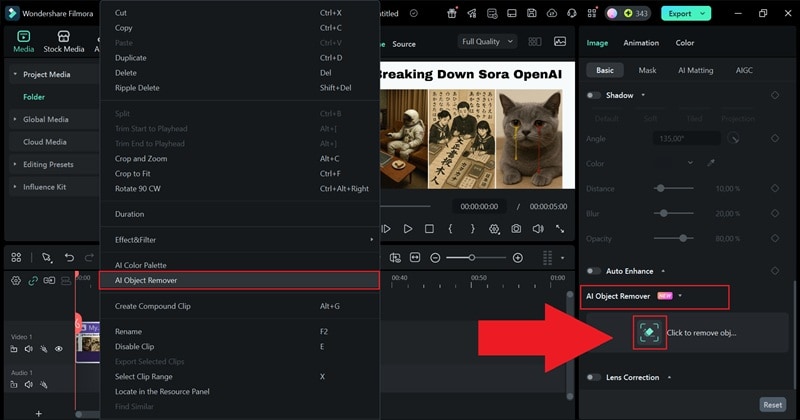The height and width of the screenshot is (420, 800).
Task: Click the Undo arrow in timeline toolbar
Action: [69, 258]
